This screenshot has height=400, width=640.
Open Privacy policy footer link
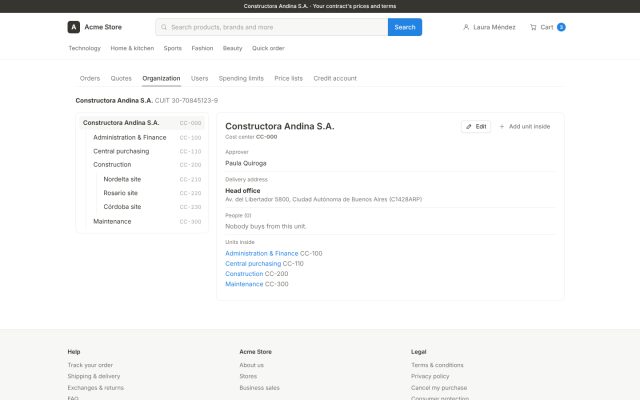point(430,376)
